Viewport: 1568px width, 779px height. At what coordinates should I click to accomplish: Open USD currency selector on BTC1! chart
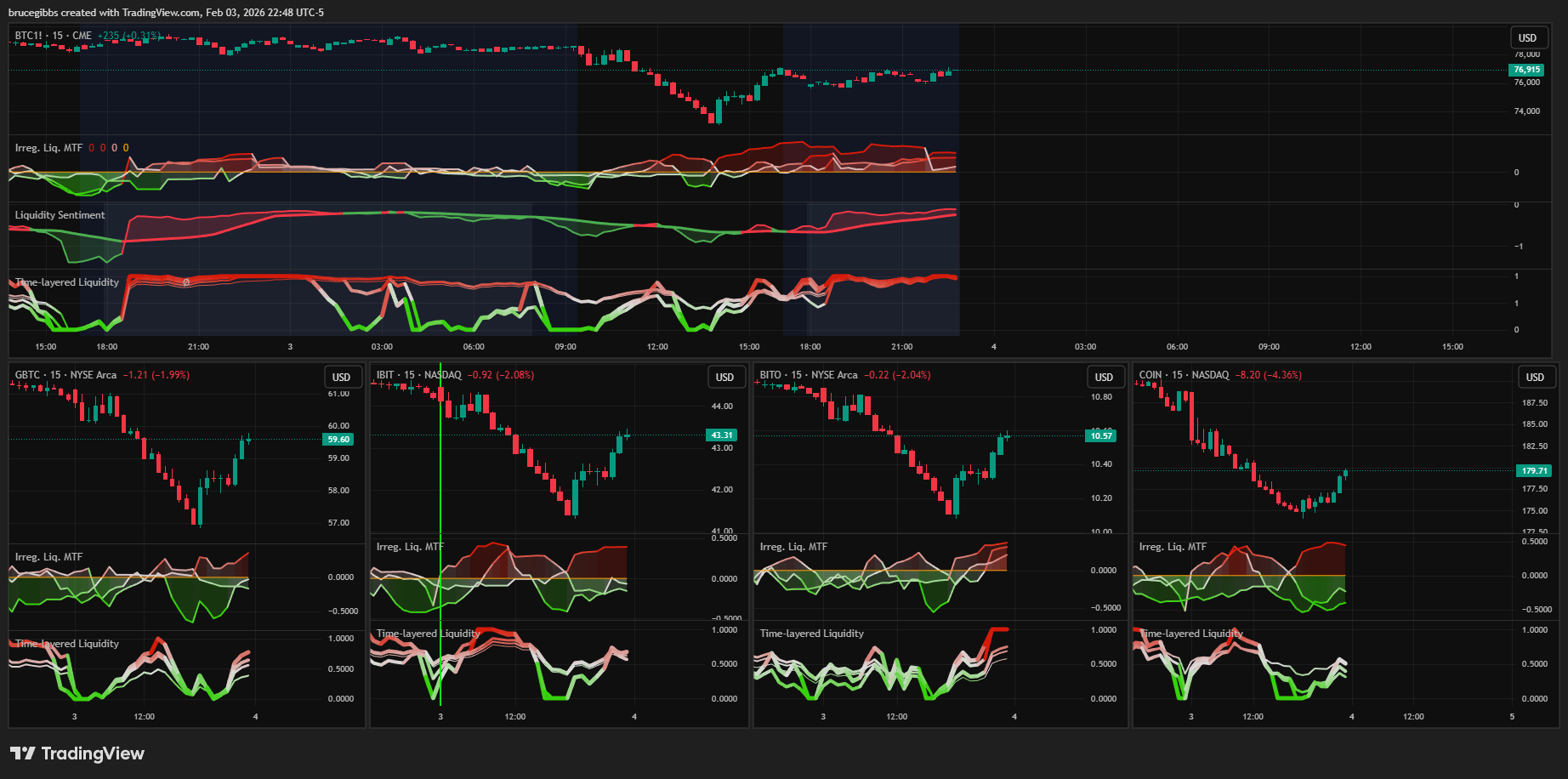point(1527,38)
